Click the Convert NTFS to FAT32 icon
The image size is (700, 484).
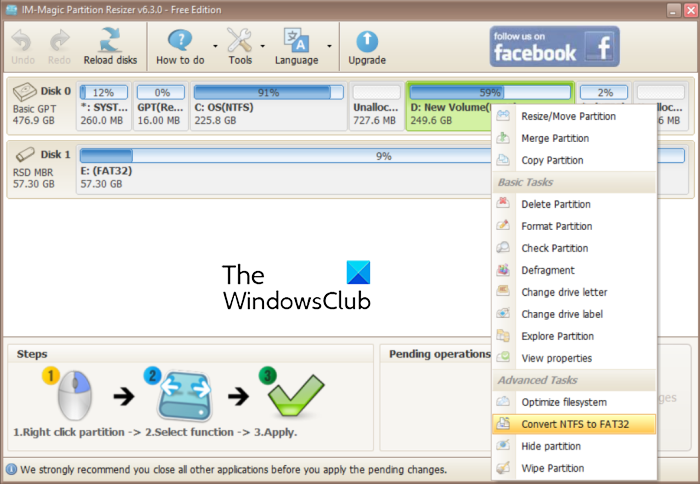click(503, 423)
